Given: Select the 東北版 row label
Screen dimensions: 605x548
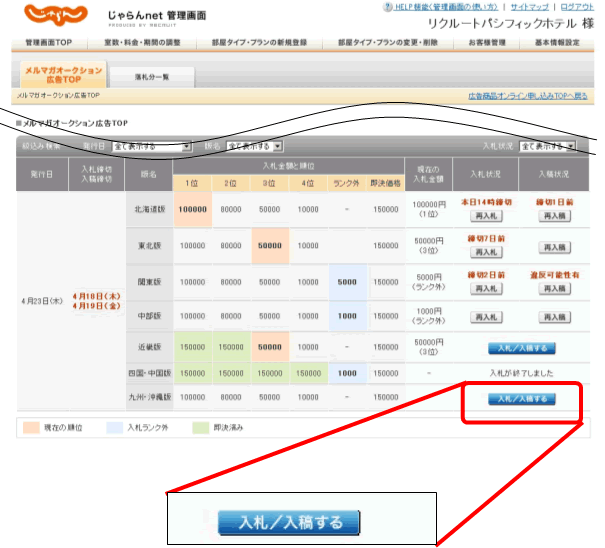Looking at the screenshot, I should (x=150, y=245).
